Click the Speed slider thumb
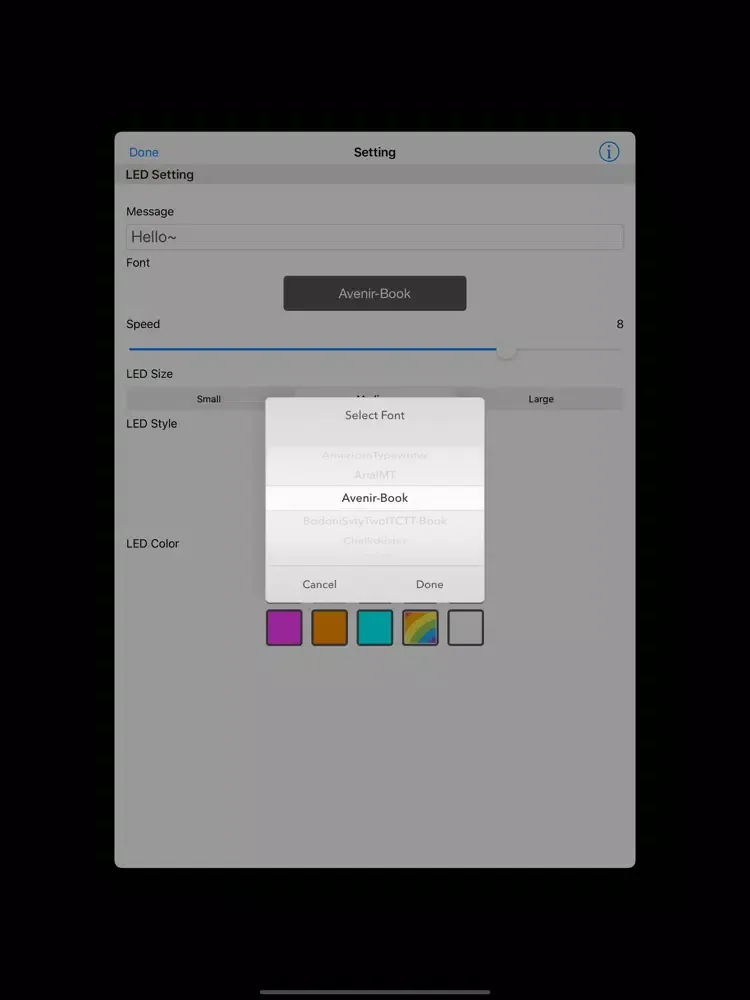 point(506,349)
